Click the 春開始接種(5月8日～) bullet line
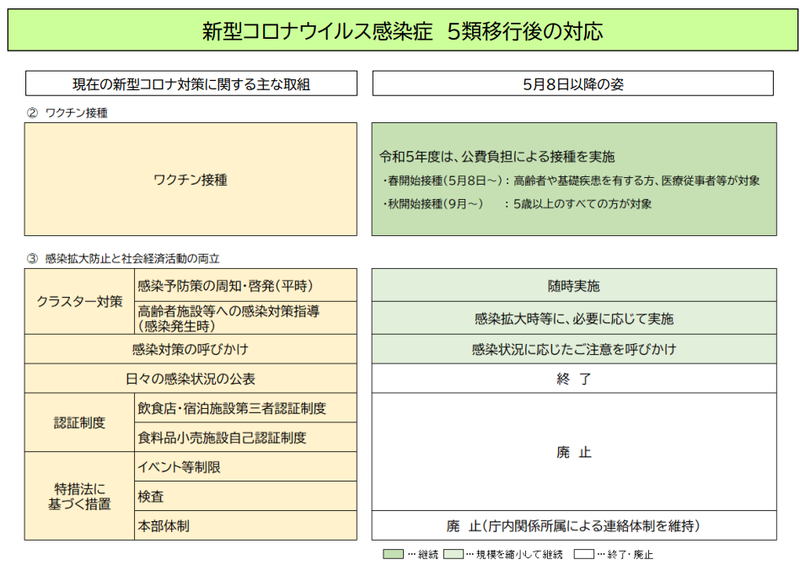Viewport: 800px width, 565px height. [570, 181]
